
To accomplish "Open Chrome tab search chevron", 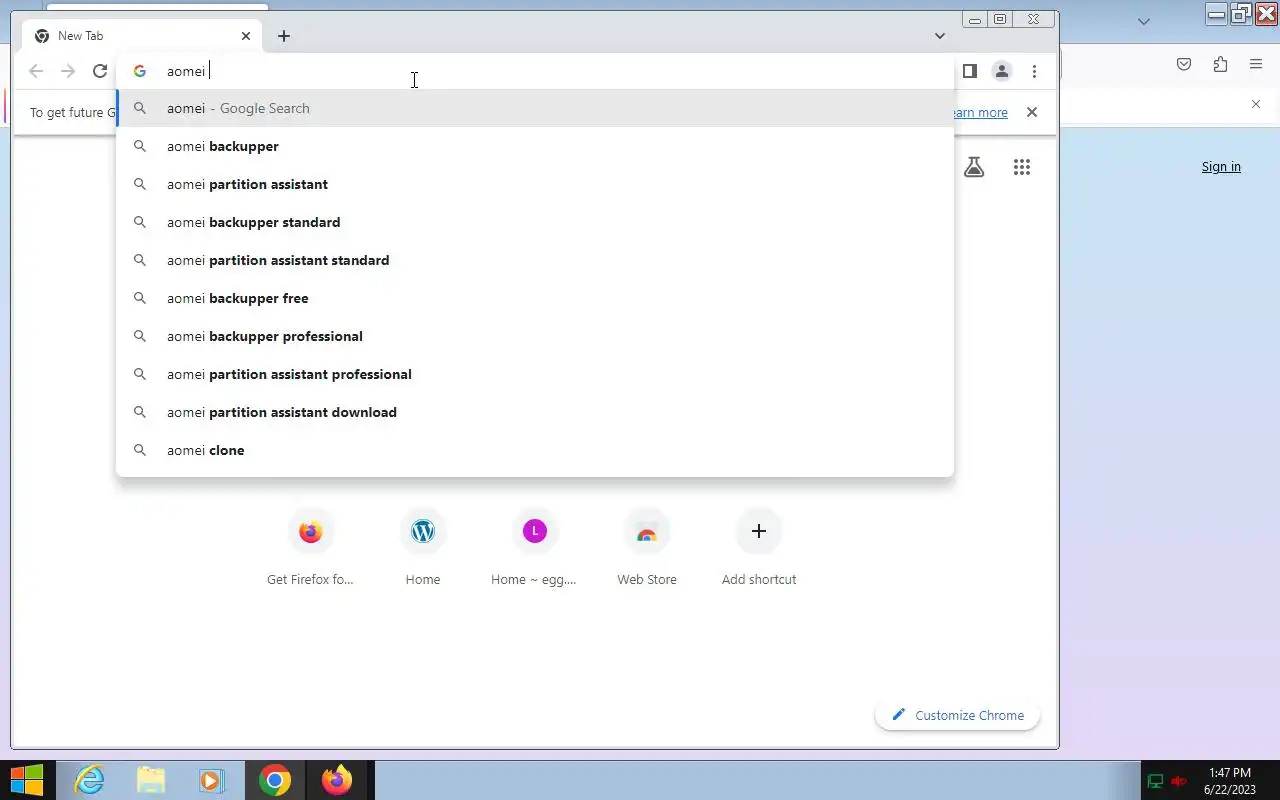I will [940, 36].
